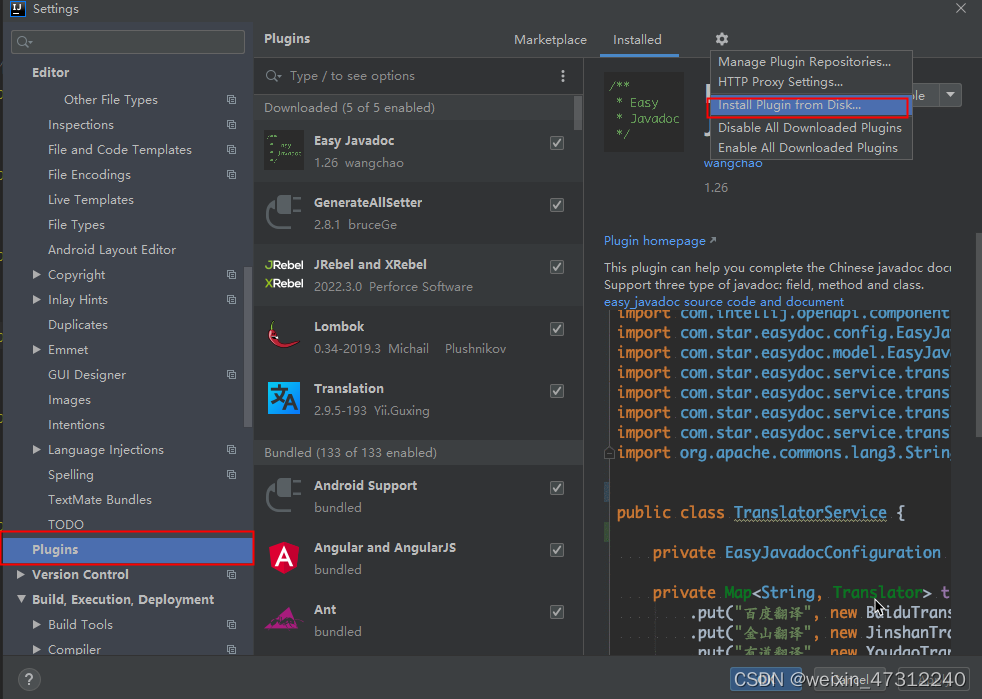982x699 pixels.
Task: Select Live Templates in the settings tree
Action: point(91,200)
